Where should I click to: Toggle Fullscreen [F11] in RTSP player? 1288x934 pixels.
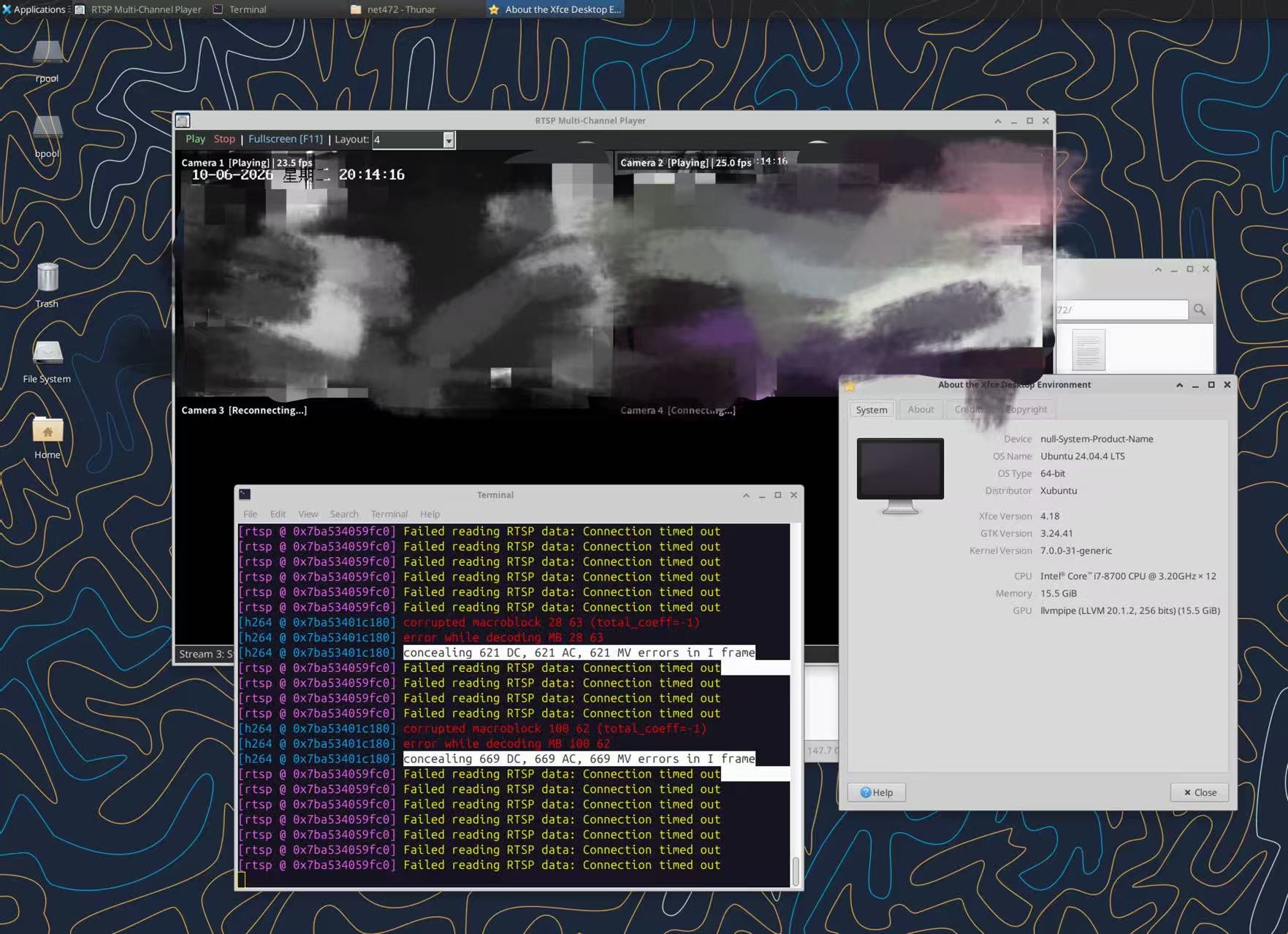point(285,139)
